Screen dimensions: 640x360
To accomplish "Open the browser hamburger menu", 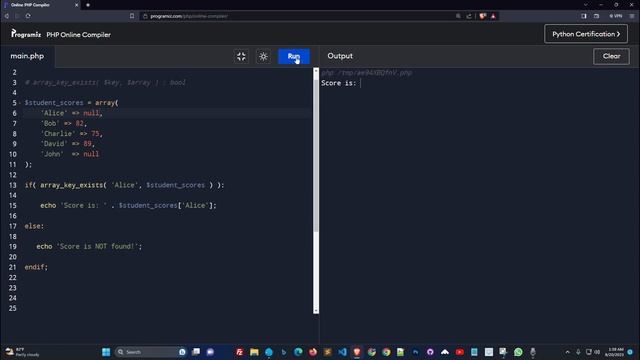I will point(632,16).
